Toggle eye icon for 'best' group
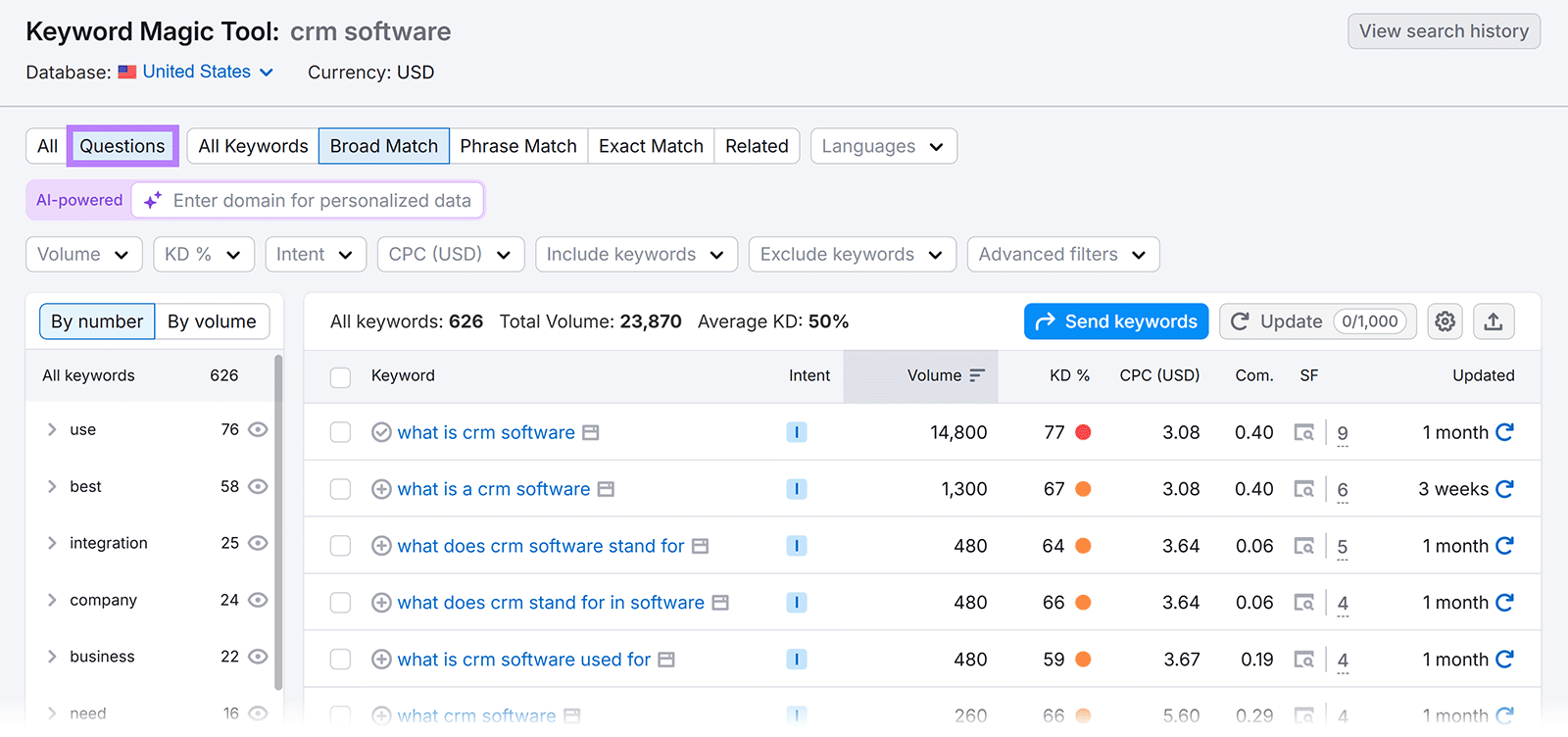The width and height of the screenshot is (1568, 737). (x=258, y=486)
